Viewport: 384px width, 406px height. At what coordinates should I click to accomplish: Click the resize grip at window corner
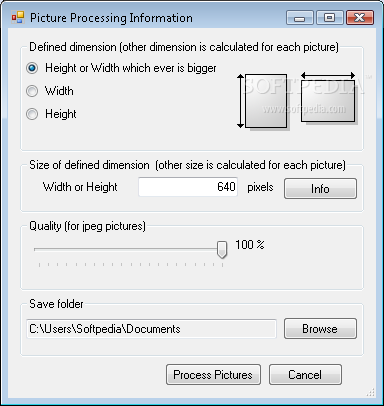371,393
